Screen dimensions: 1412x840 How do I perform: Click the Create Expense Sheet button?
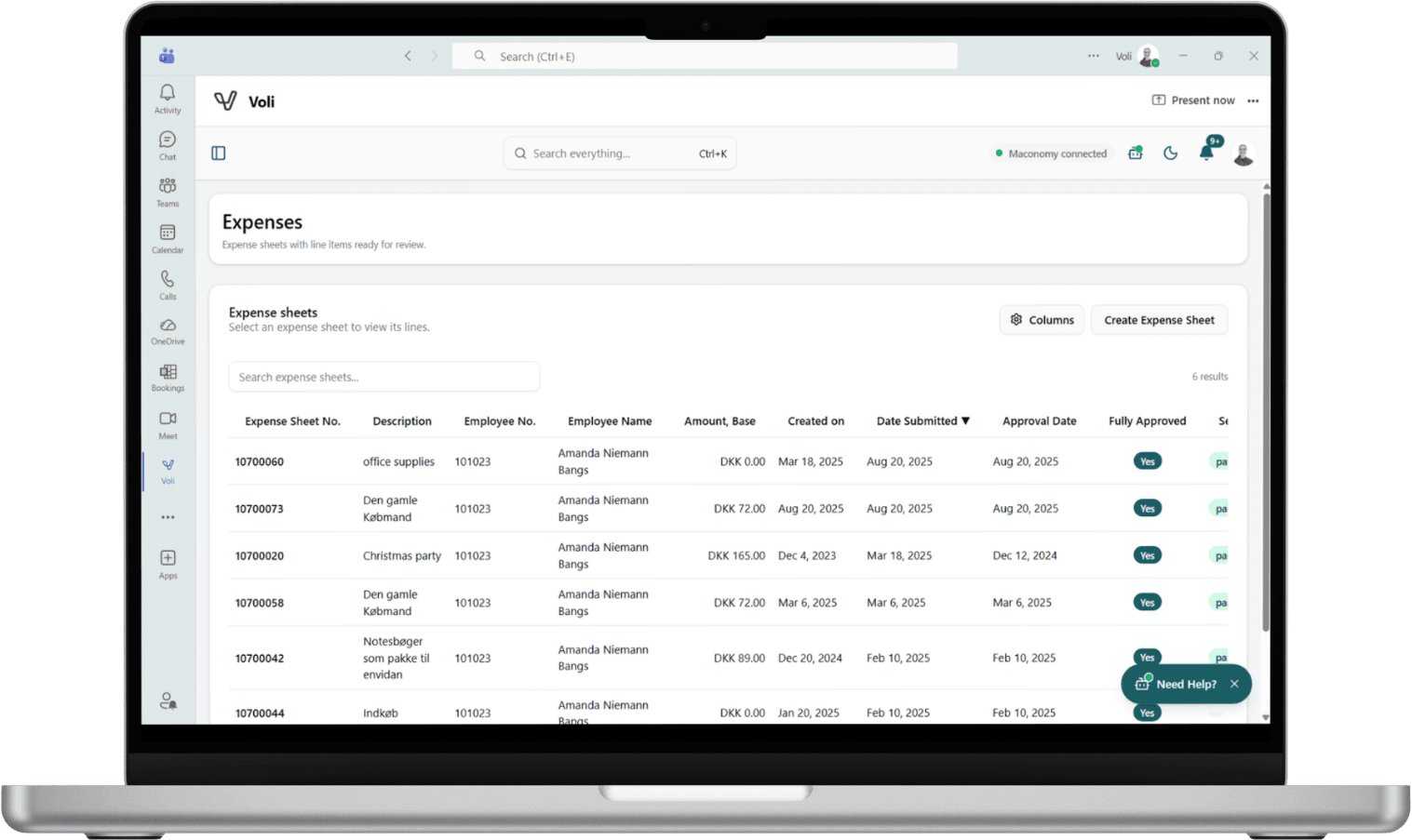point(1159,319)
